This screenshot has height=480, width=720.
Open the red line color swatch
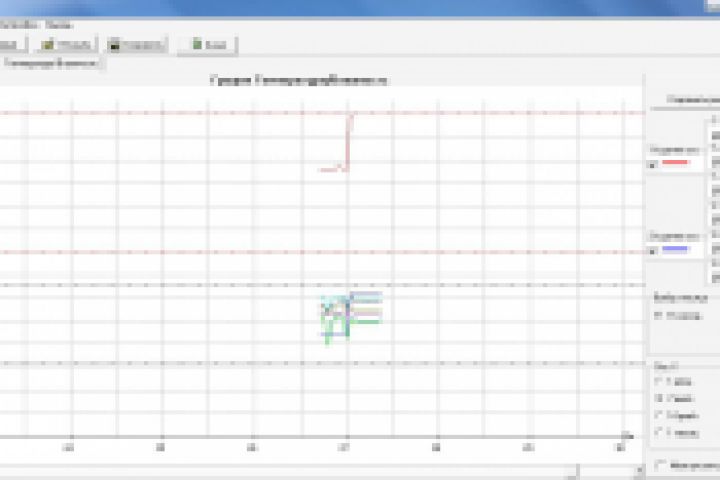675,163
